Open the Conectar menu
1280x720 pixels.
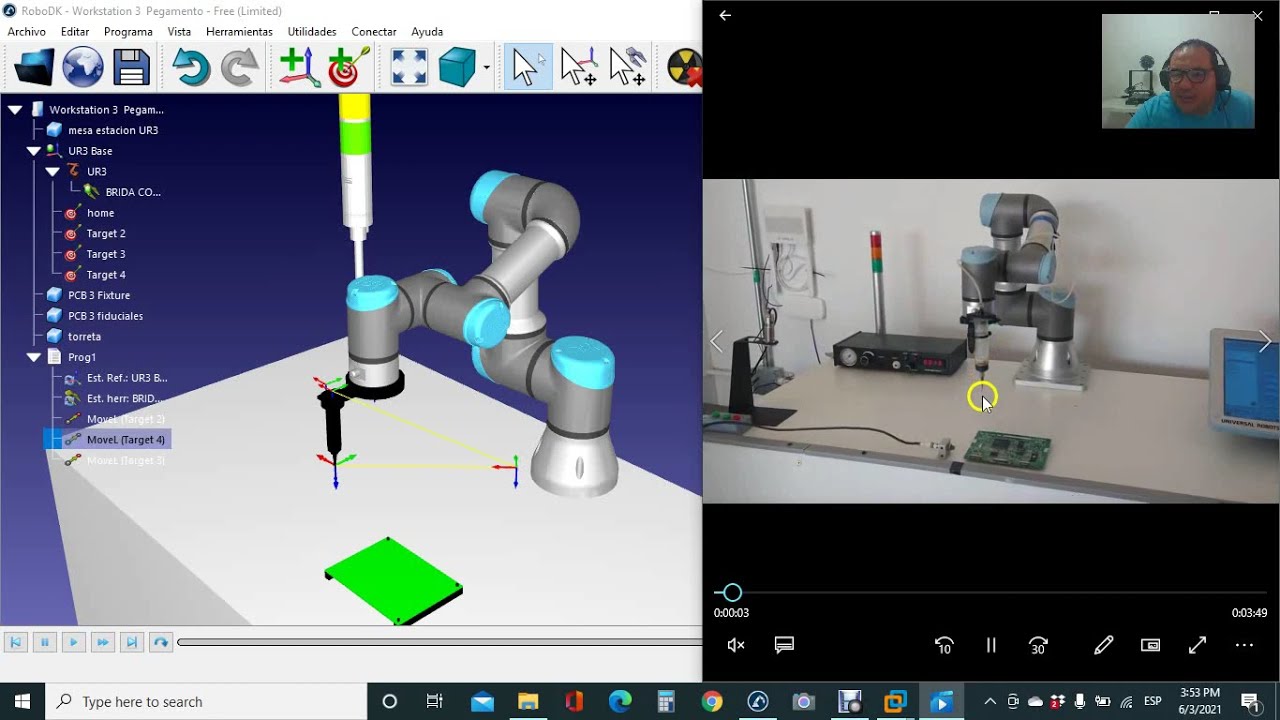(374, 32)
